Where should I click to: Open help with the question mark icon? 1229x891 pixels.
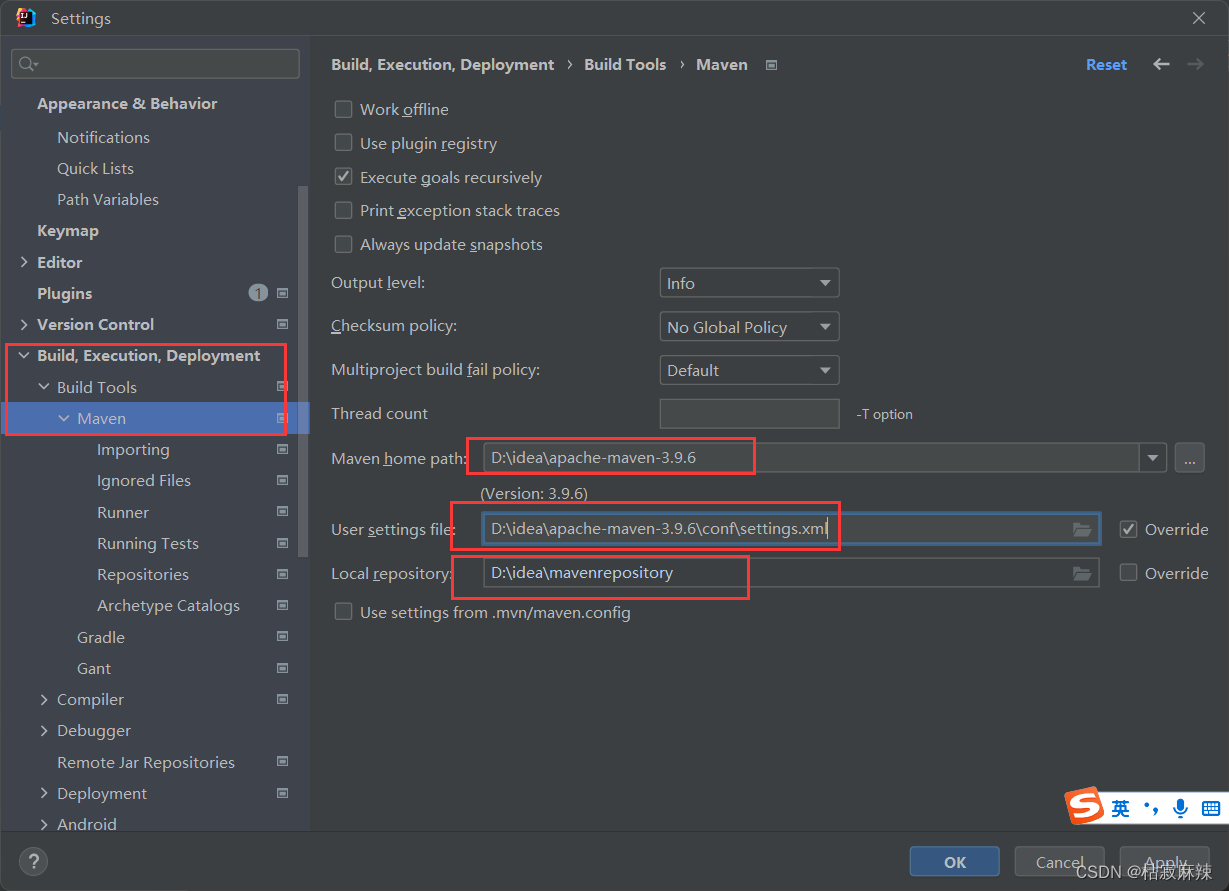pos(33,861)
